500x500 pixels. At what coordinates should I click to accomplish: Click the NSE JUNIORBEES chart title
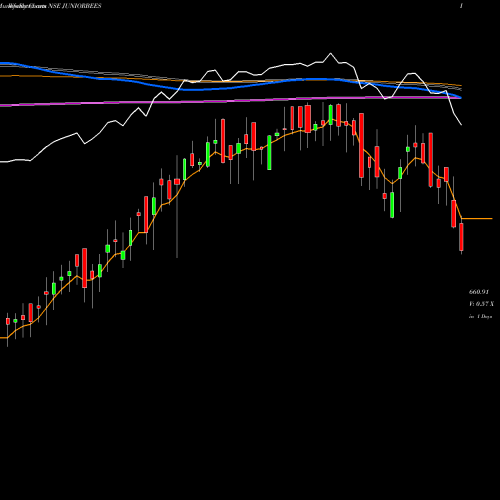coord(75,6)
